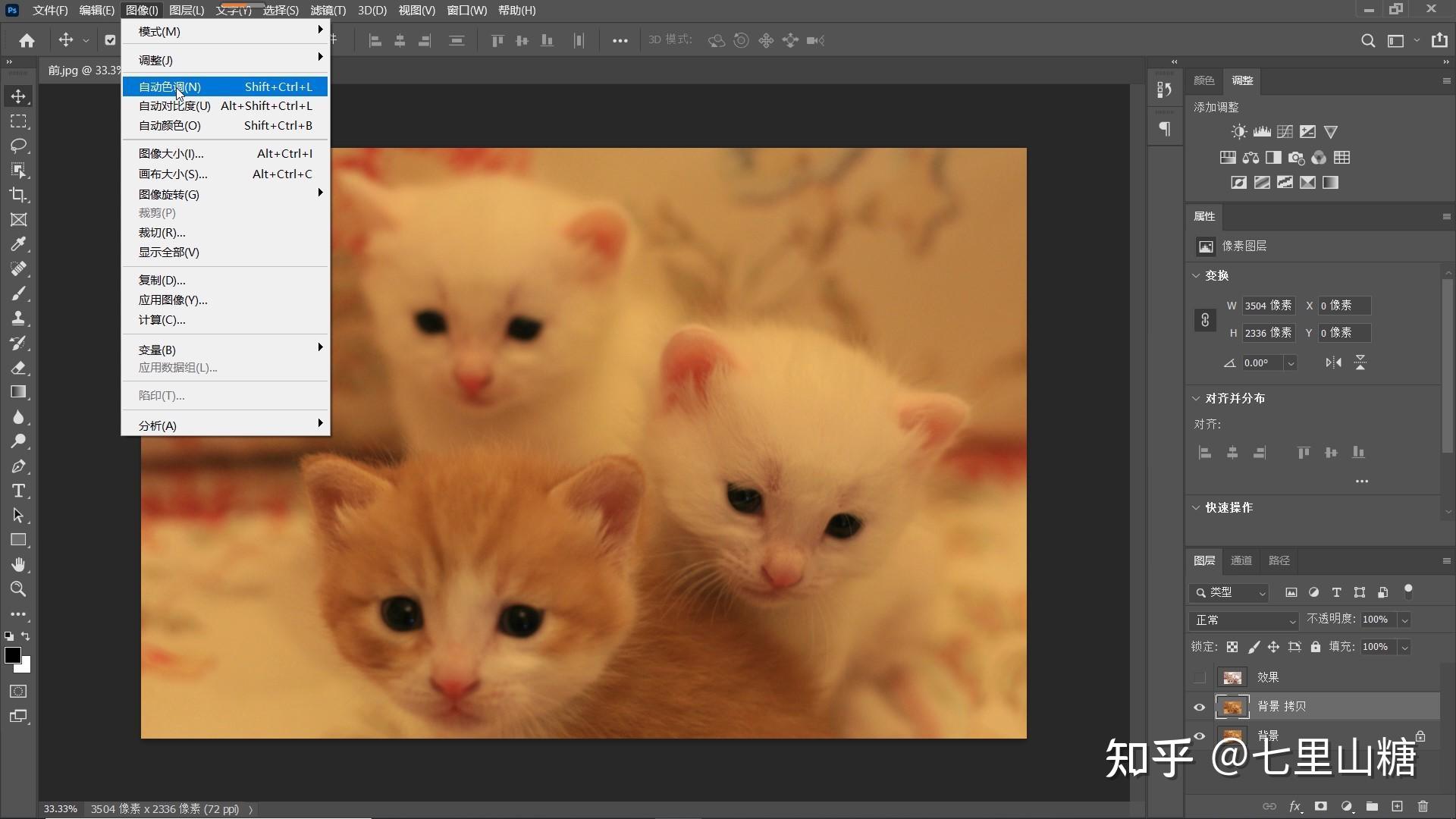Screen dimensions: 1456x819
Task: Toggle lock position for layer
Action: pos(1274,647)
